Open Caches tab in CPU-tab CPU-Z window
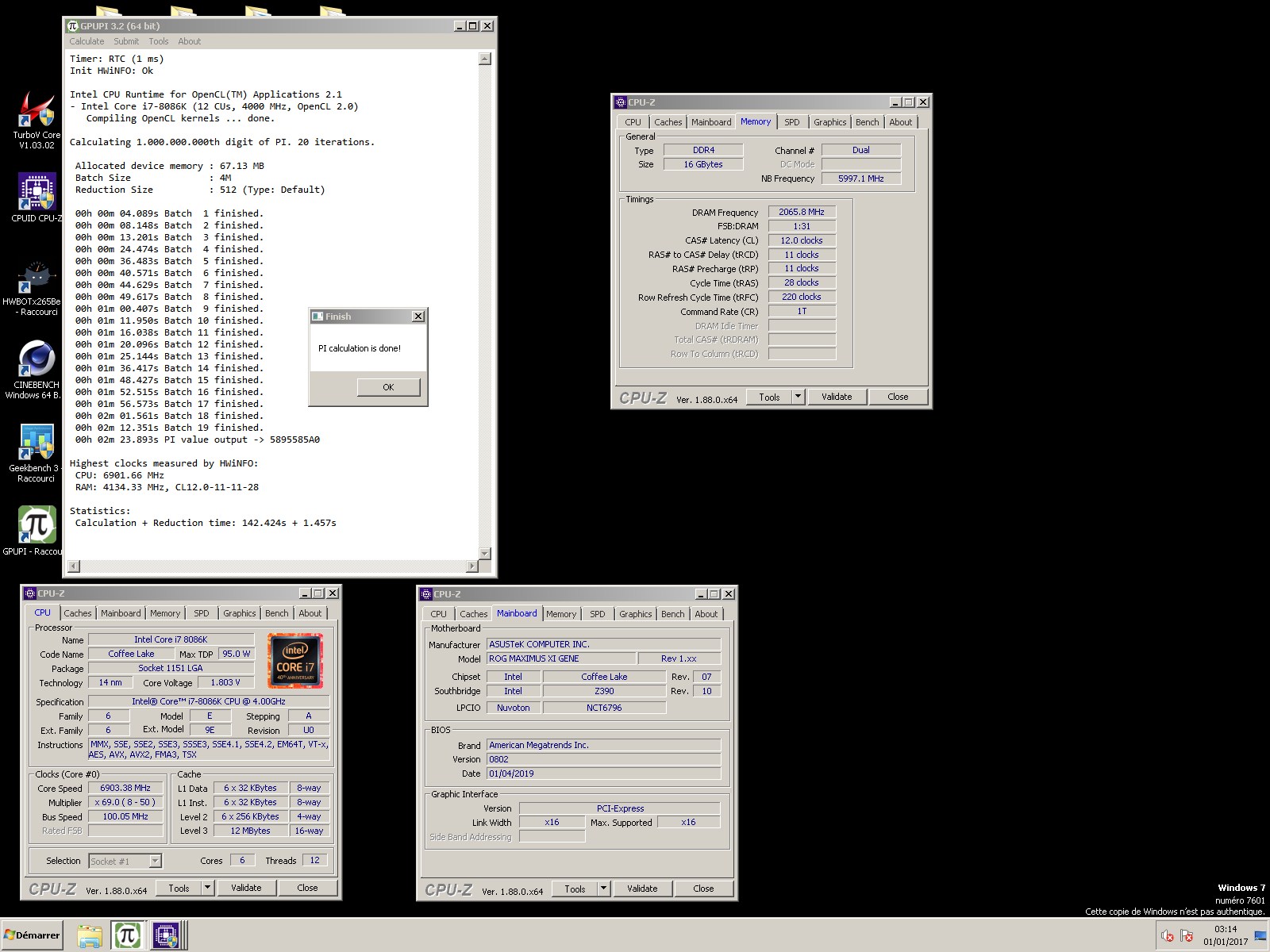 (77, 613)
